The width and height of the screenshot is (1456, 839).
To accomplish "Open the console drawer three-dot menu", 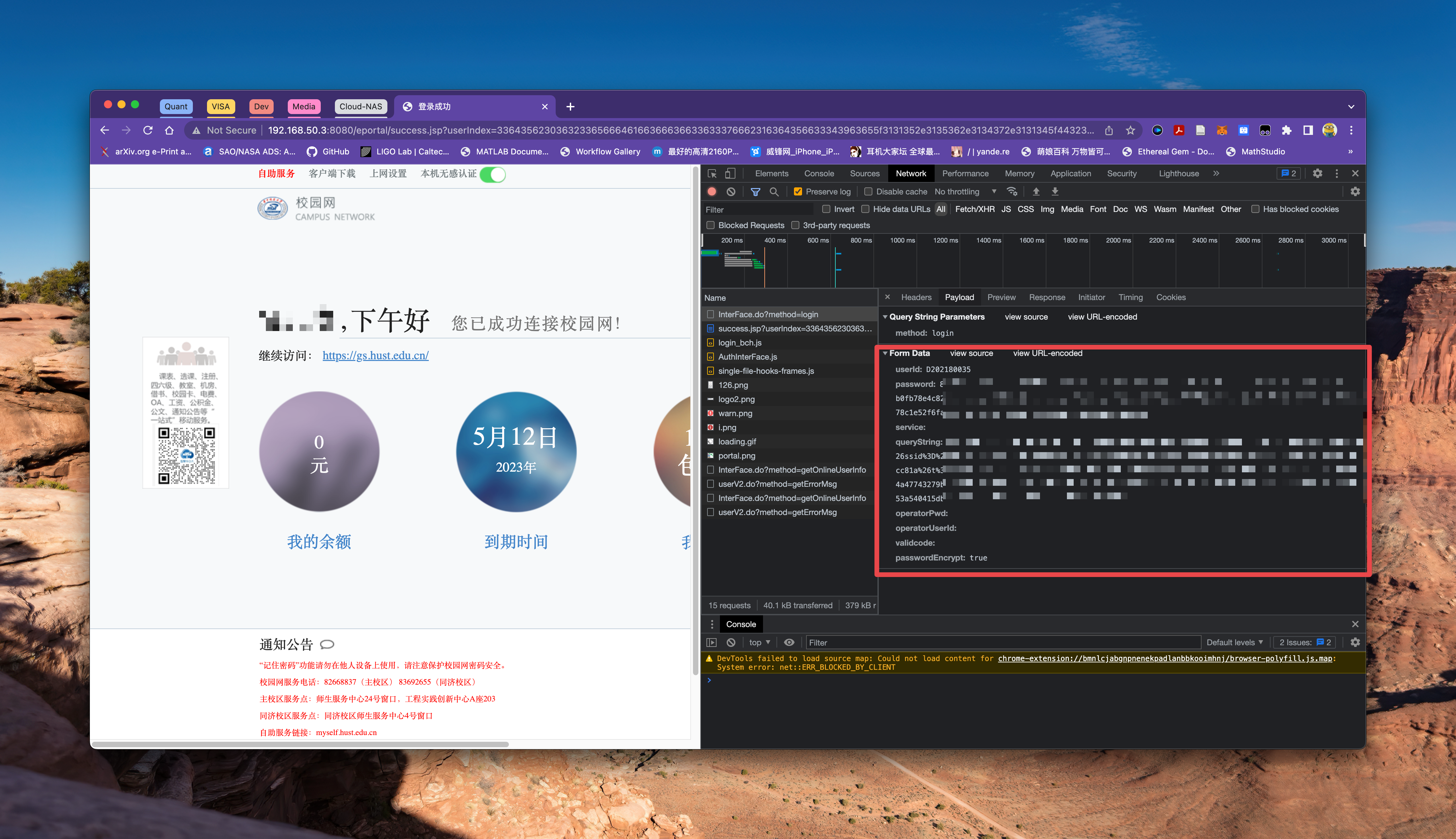I will [712, 624].
